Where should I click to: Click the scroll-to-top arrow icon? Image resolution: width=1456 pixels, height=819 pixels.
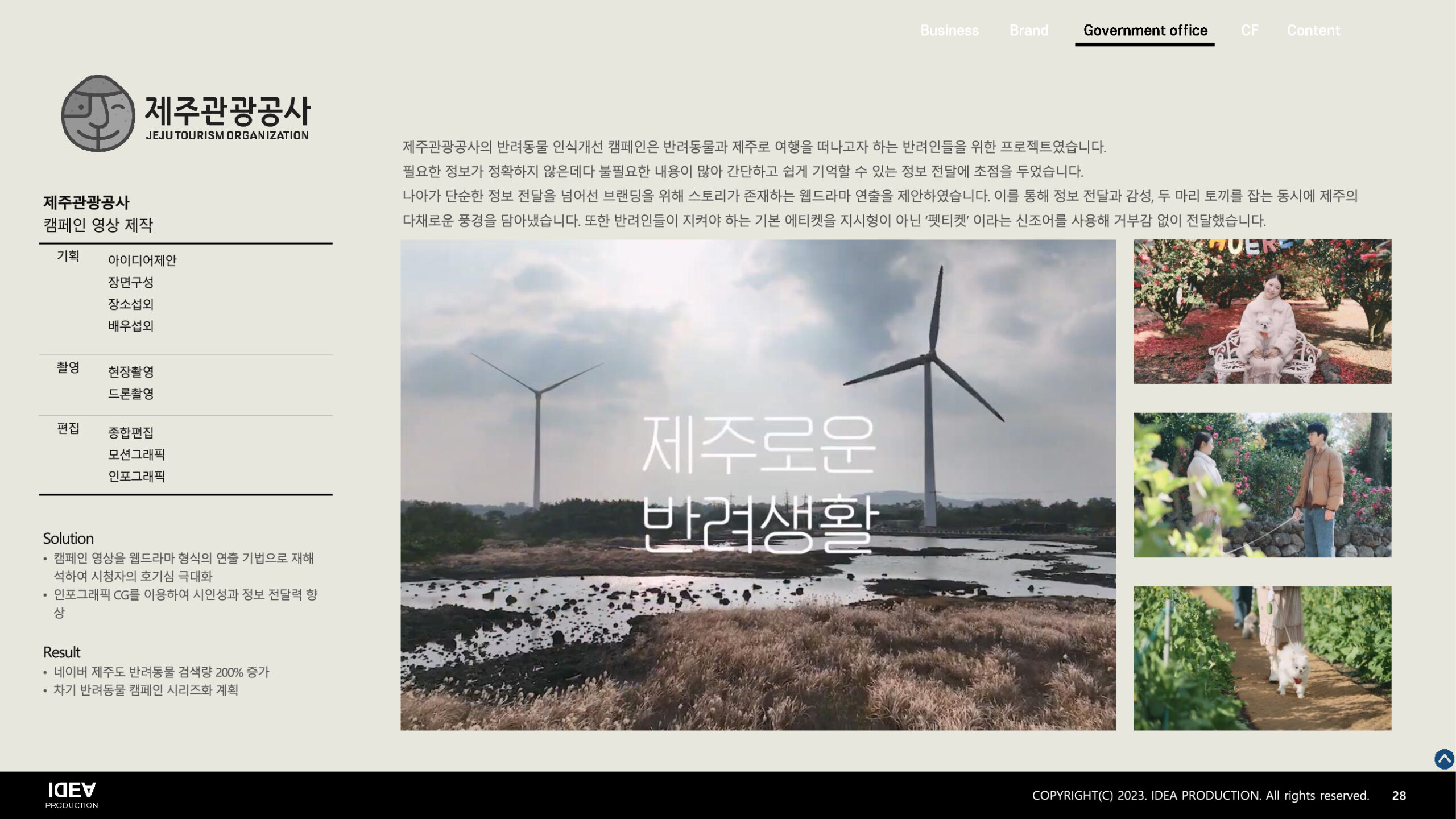pos(1443,759)
